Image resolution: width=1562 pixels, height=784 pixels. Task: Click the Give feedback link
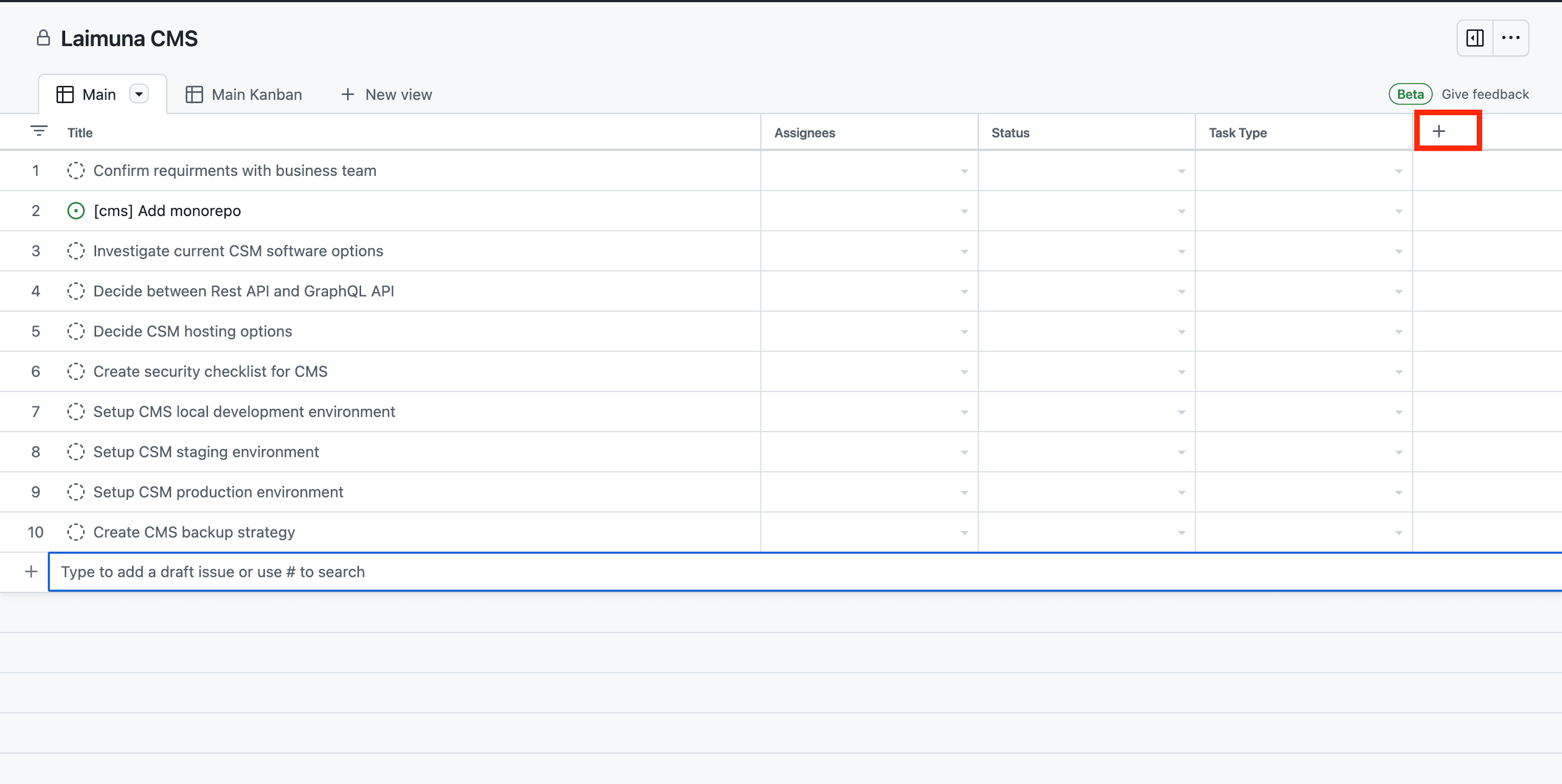pos(1485,94)
